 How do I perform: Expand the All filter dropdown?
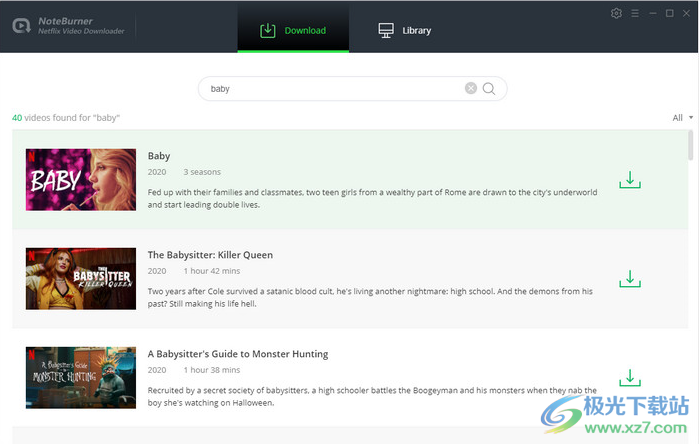(683, 118)
